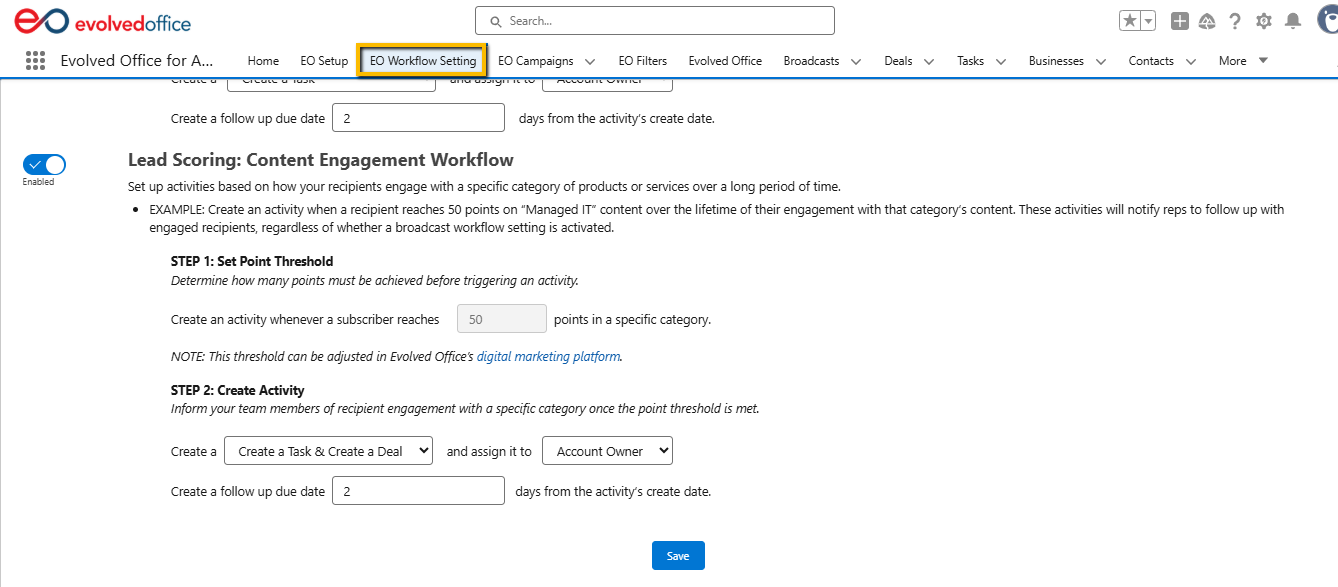Image resolution: width=1338 pixels, height=587 pixels.
Task: Open the Trailhead guidance icon
Action: coord(1207,21)
